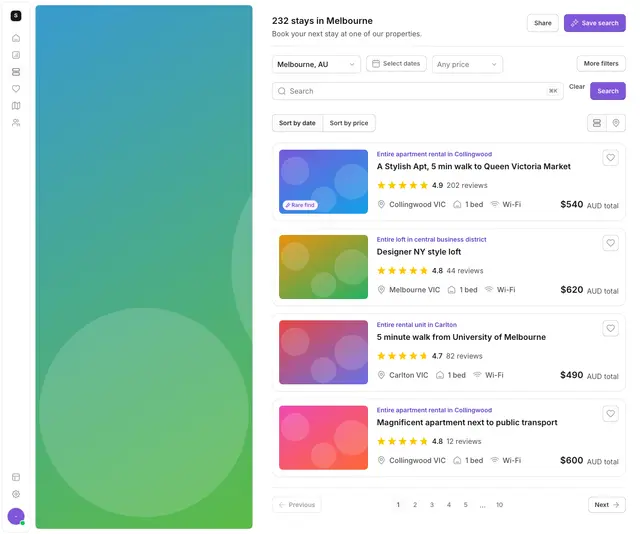The height and width of the screenshot is (534, 640).
Task: Open the map icon in sidebar
Action: pyautogui.click(x=16, y=106)
